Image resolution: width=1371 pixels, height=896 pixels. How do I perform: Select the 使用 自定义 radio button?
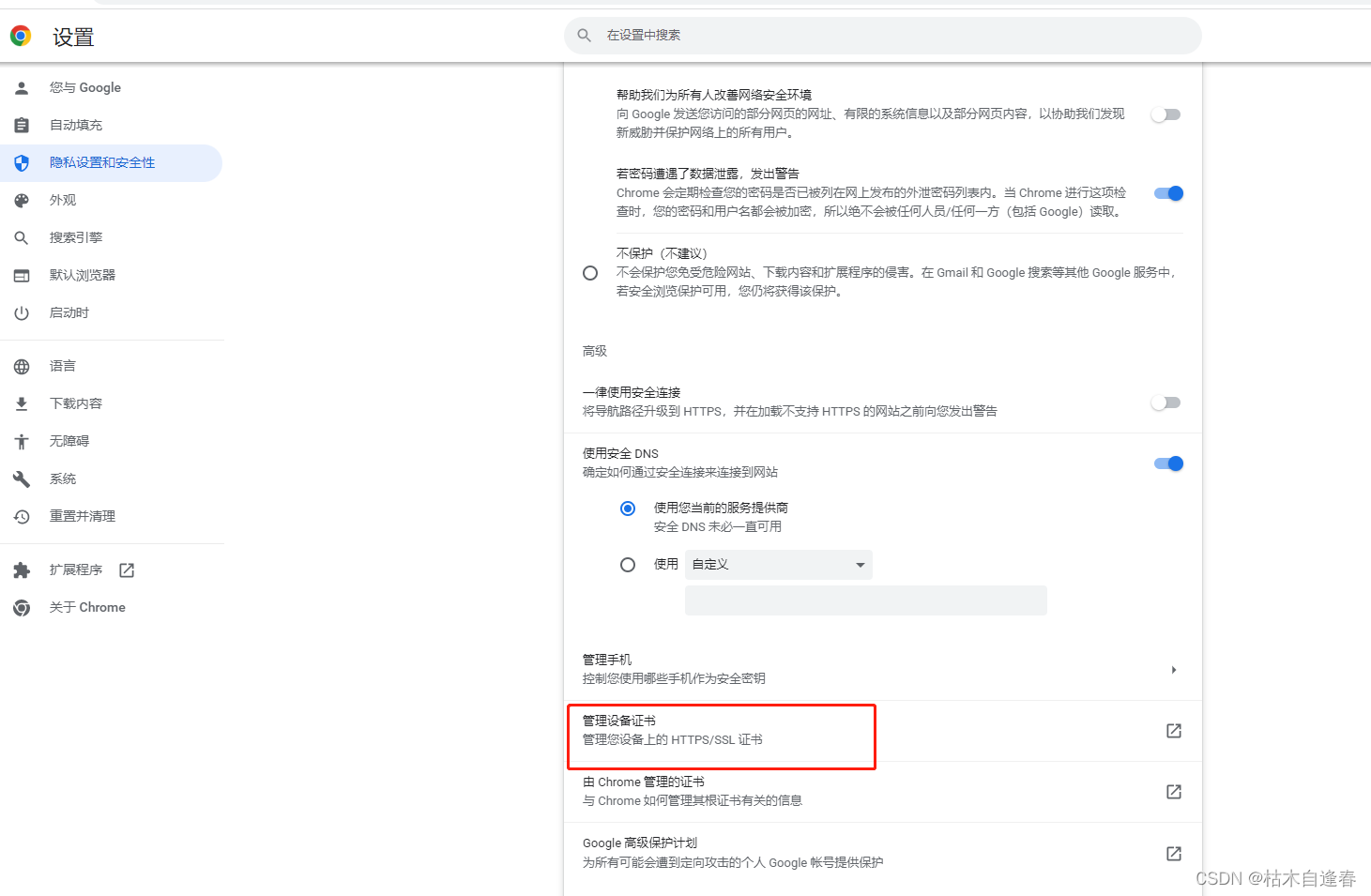628,565
